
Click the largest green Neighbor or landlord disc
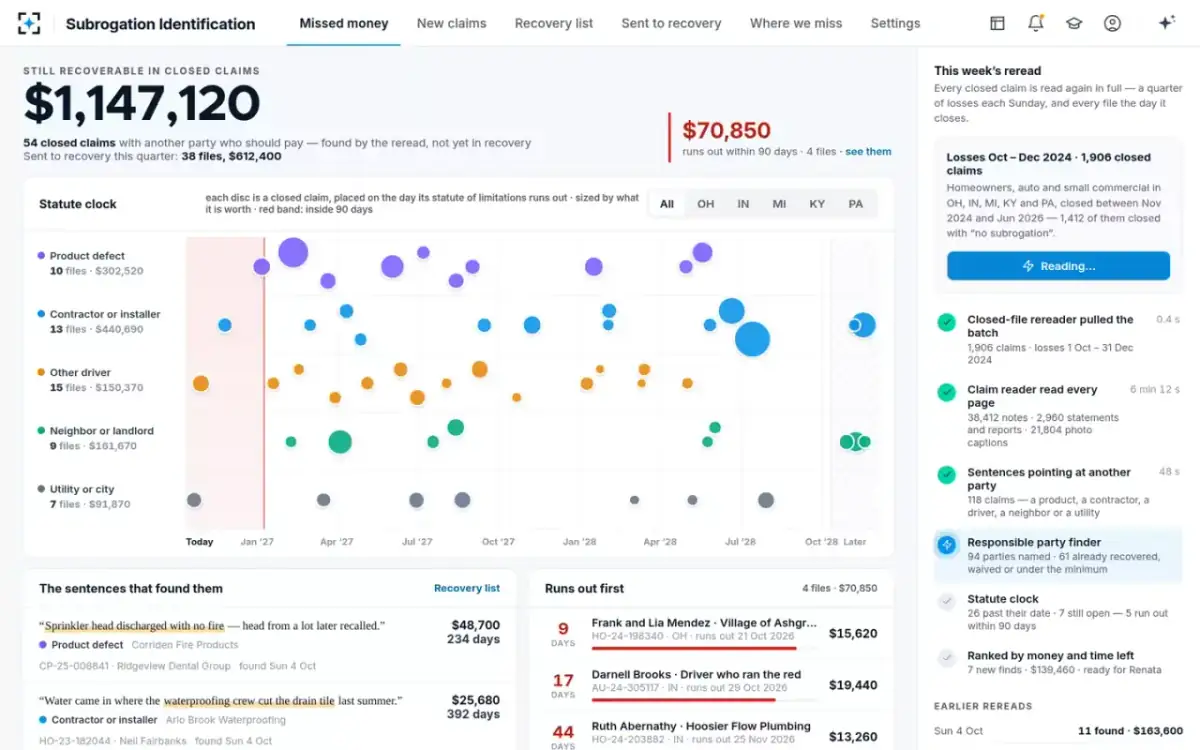340,441
